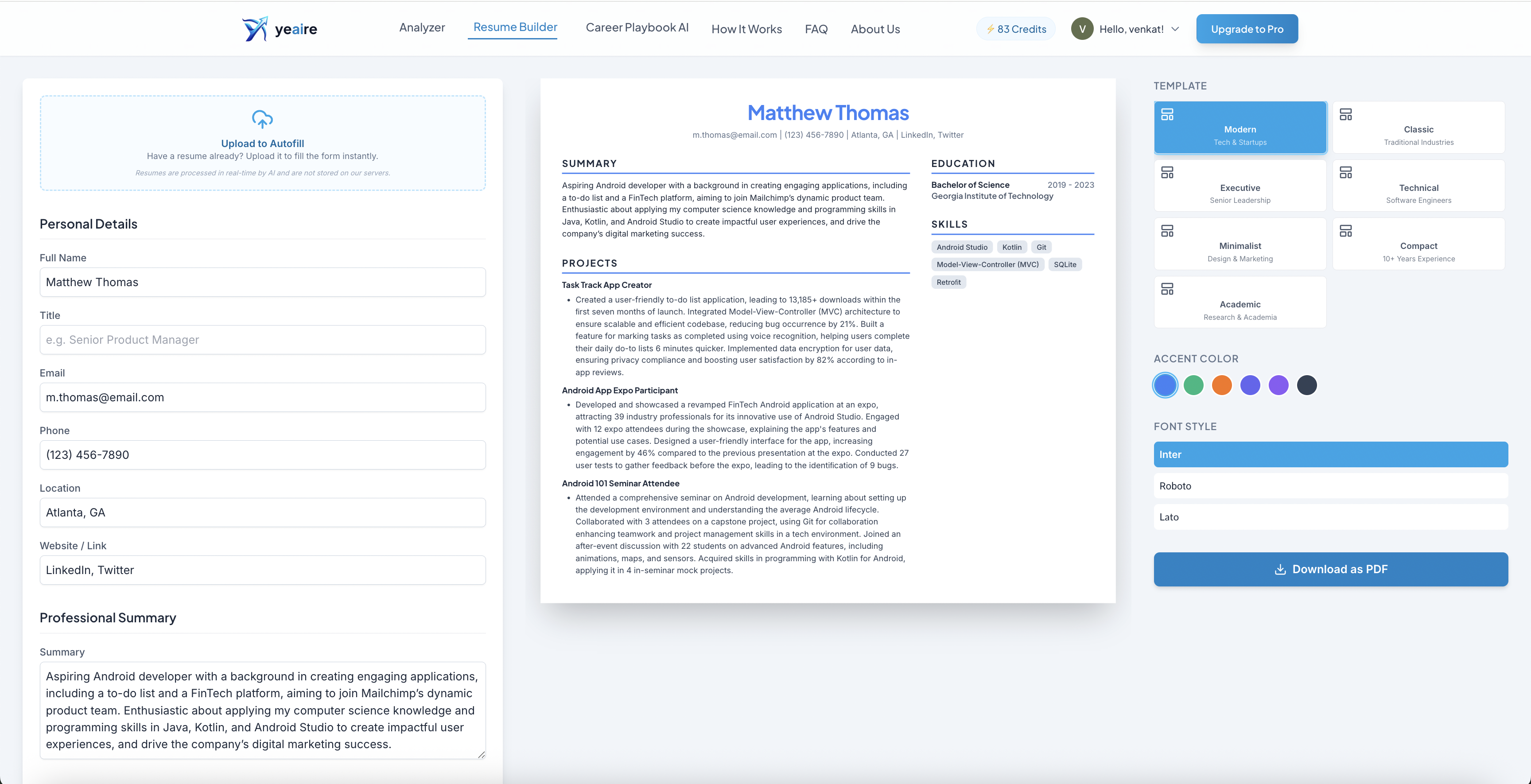Select the Minimalist template layout icon
Image resolution: width=1531 pixels, height=784 pixels.
pos(1167,231)
